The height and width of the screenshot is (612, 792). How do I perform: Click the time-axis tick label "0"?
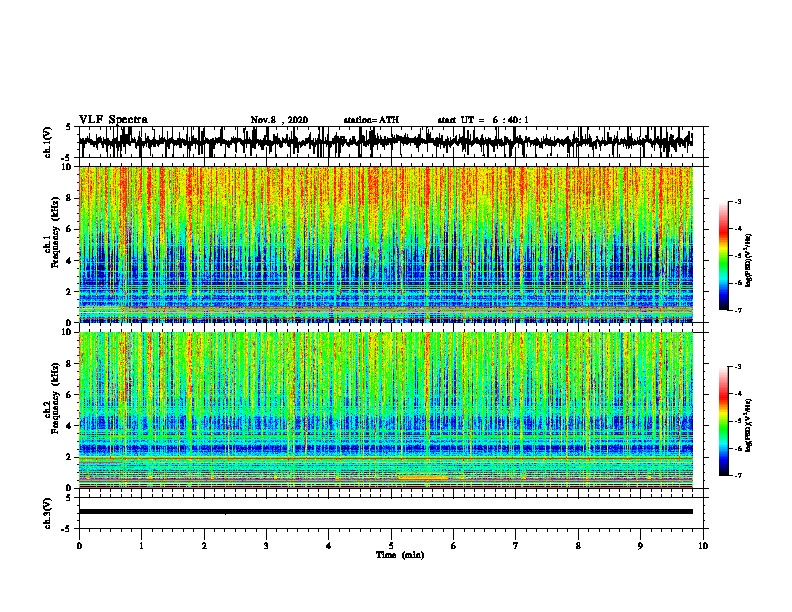point(79,546)
